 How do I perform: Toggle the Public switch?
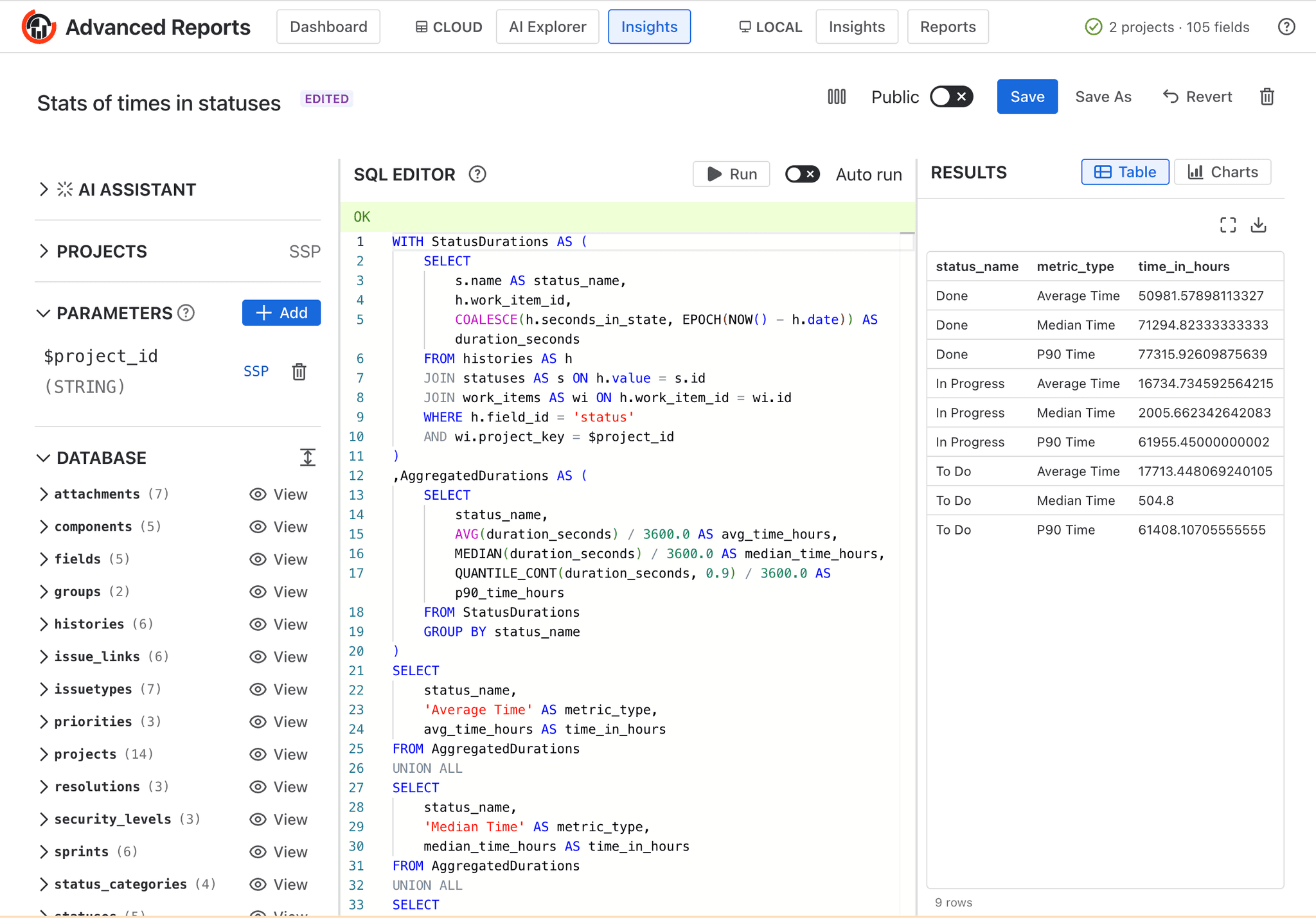(x=952, y=97)
